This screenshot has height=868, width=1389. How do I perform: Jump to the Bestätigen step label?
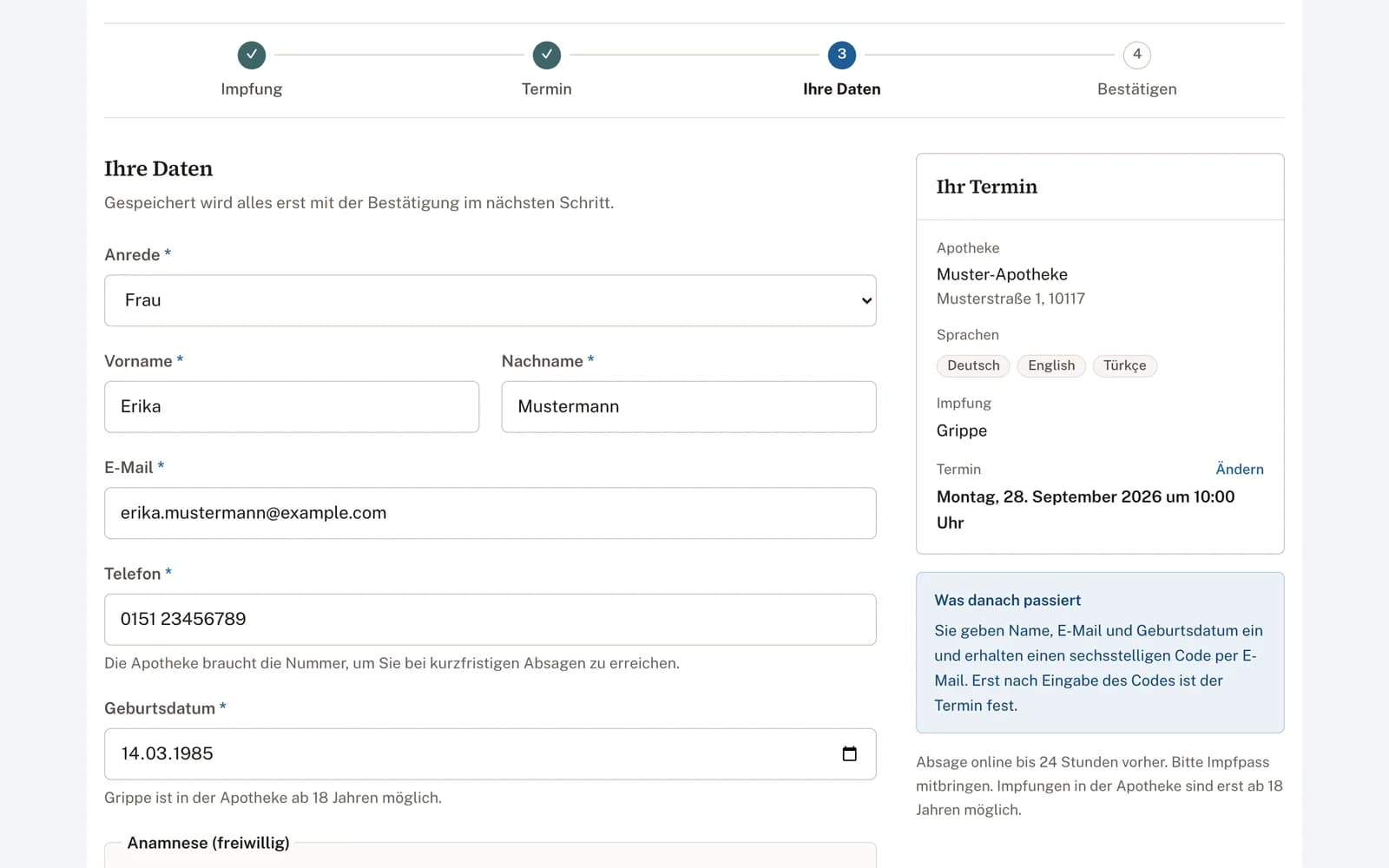[1137, 89]
